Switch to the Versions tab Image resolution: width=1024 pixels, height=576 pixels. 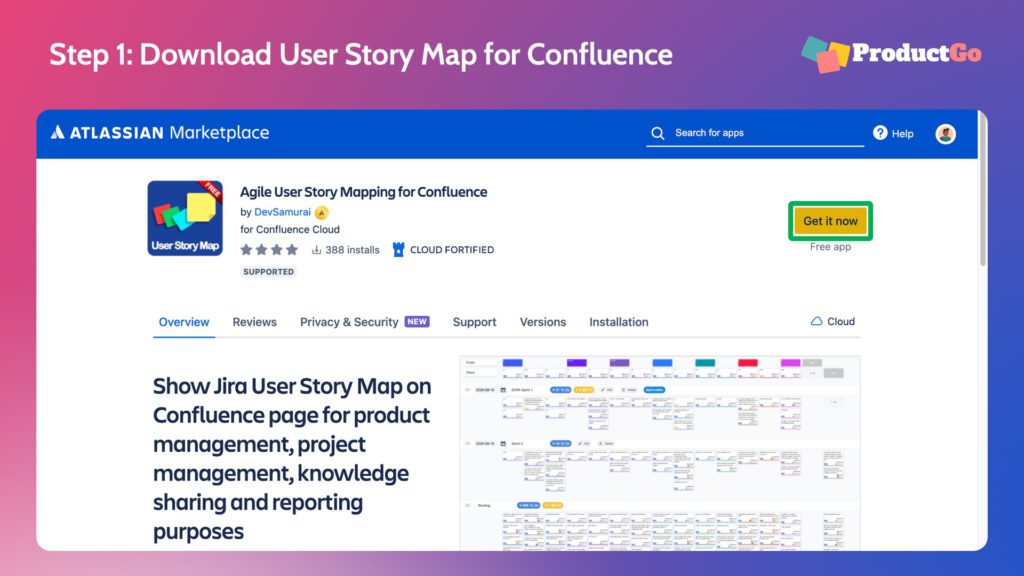point(543,322)
